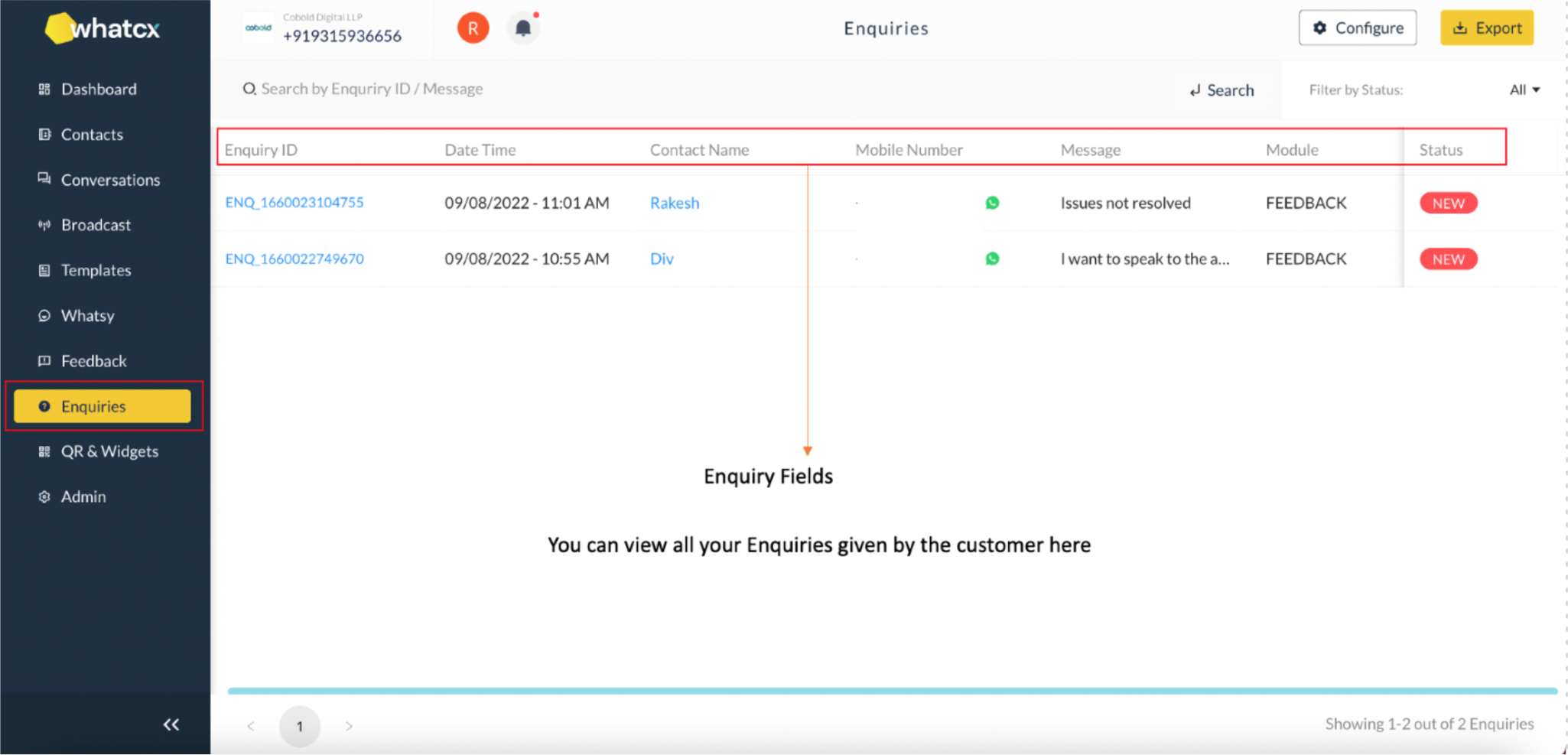
Task: Open the Configure settings
Action: point(1357,28)
